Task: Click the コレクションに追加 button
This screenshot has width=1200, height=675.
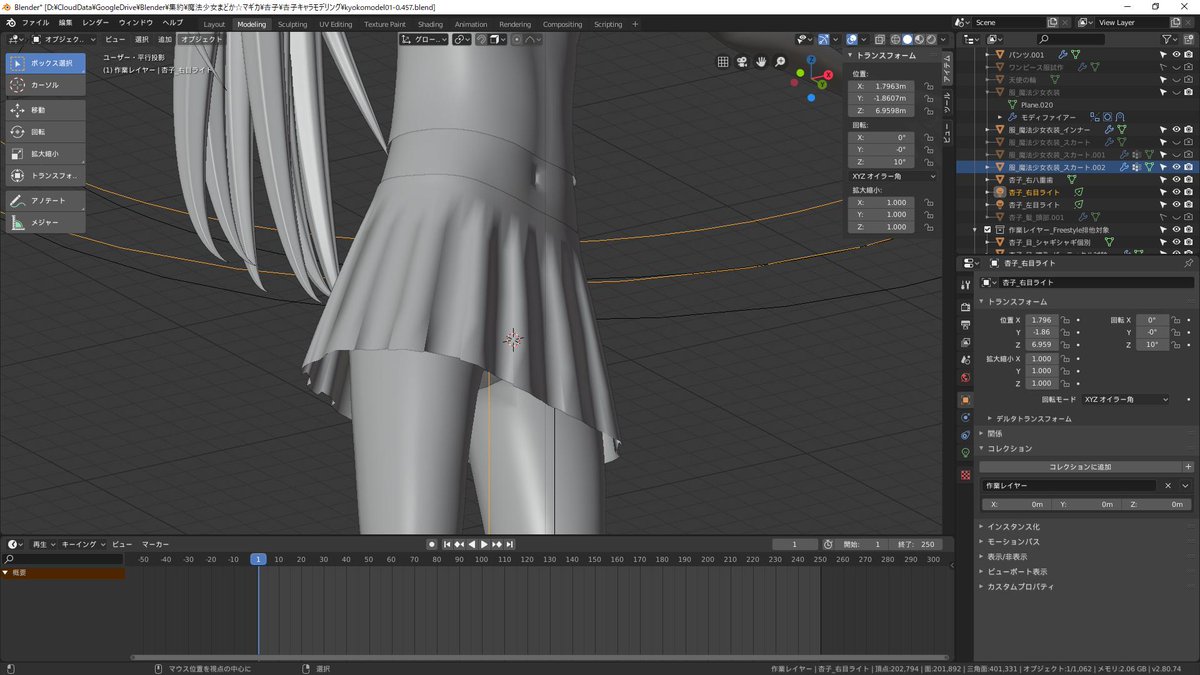Action: [x=1080, y=467]
